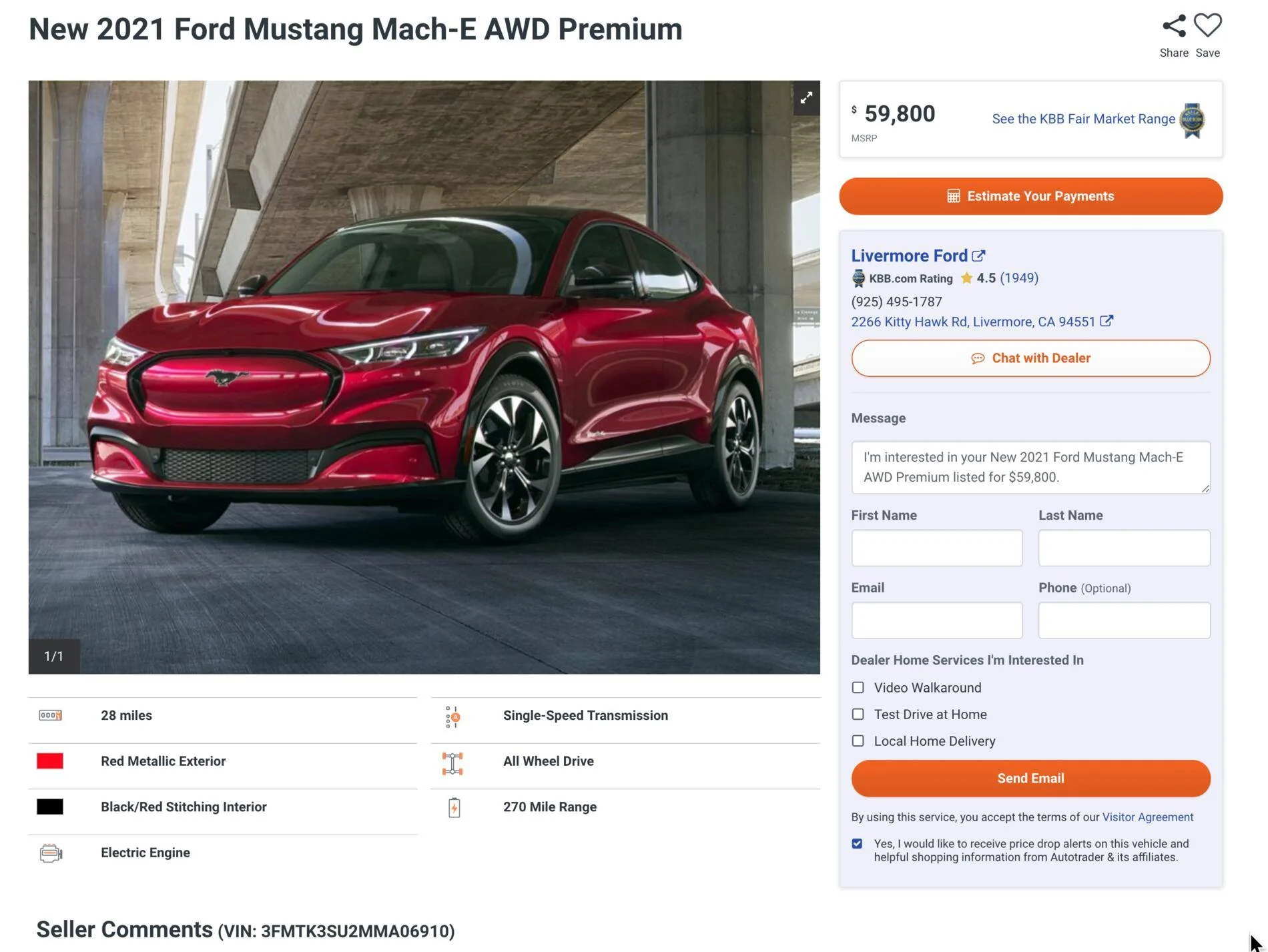Open Estimate Your Payments calculator
This screenshot has height=952, width=1268.
1031,196
